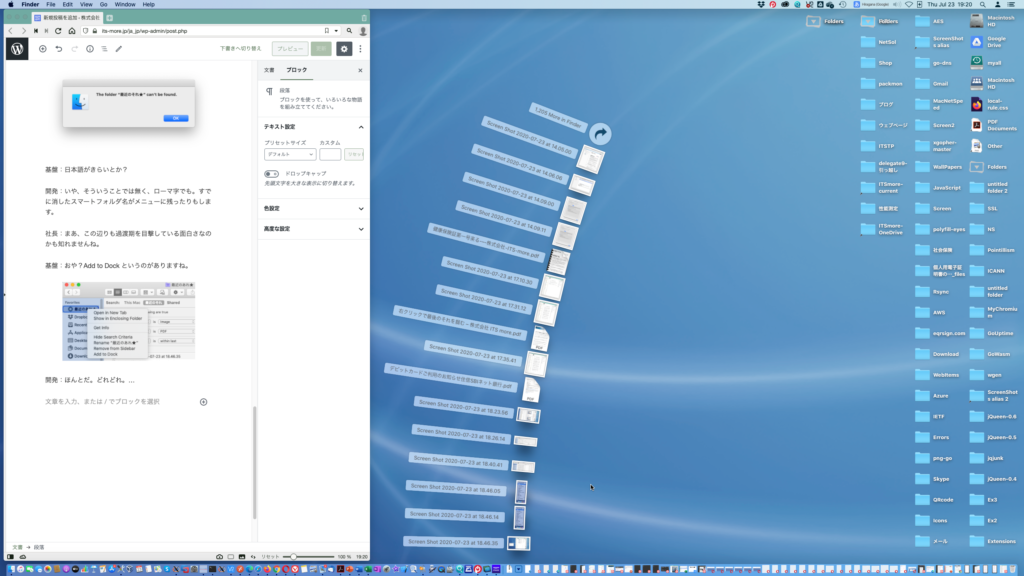
Task: Click the settings gear icon in editor
Action: click(344, 48)
